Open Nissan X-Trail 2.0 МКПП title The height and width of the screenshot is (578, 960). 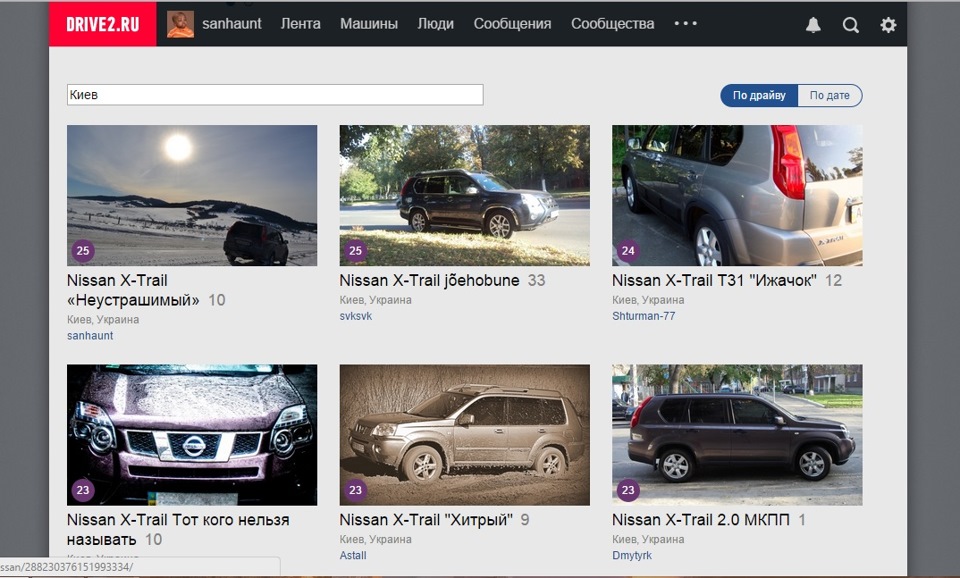(x=701, y=520)
